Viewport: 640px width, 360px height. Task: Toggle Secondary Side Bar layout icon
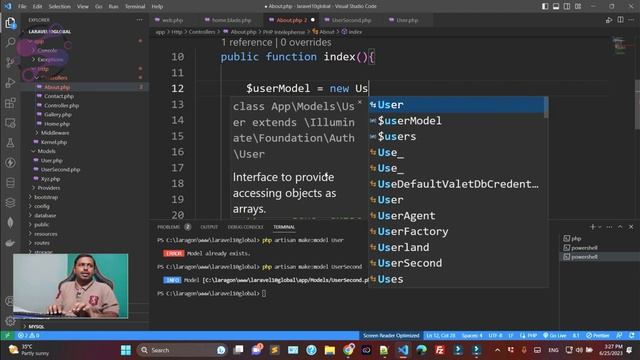(567, 6)
